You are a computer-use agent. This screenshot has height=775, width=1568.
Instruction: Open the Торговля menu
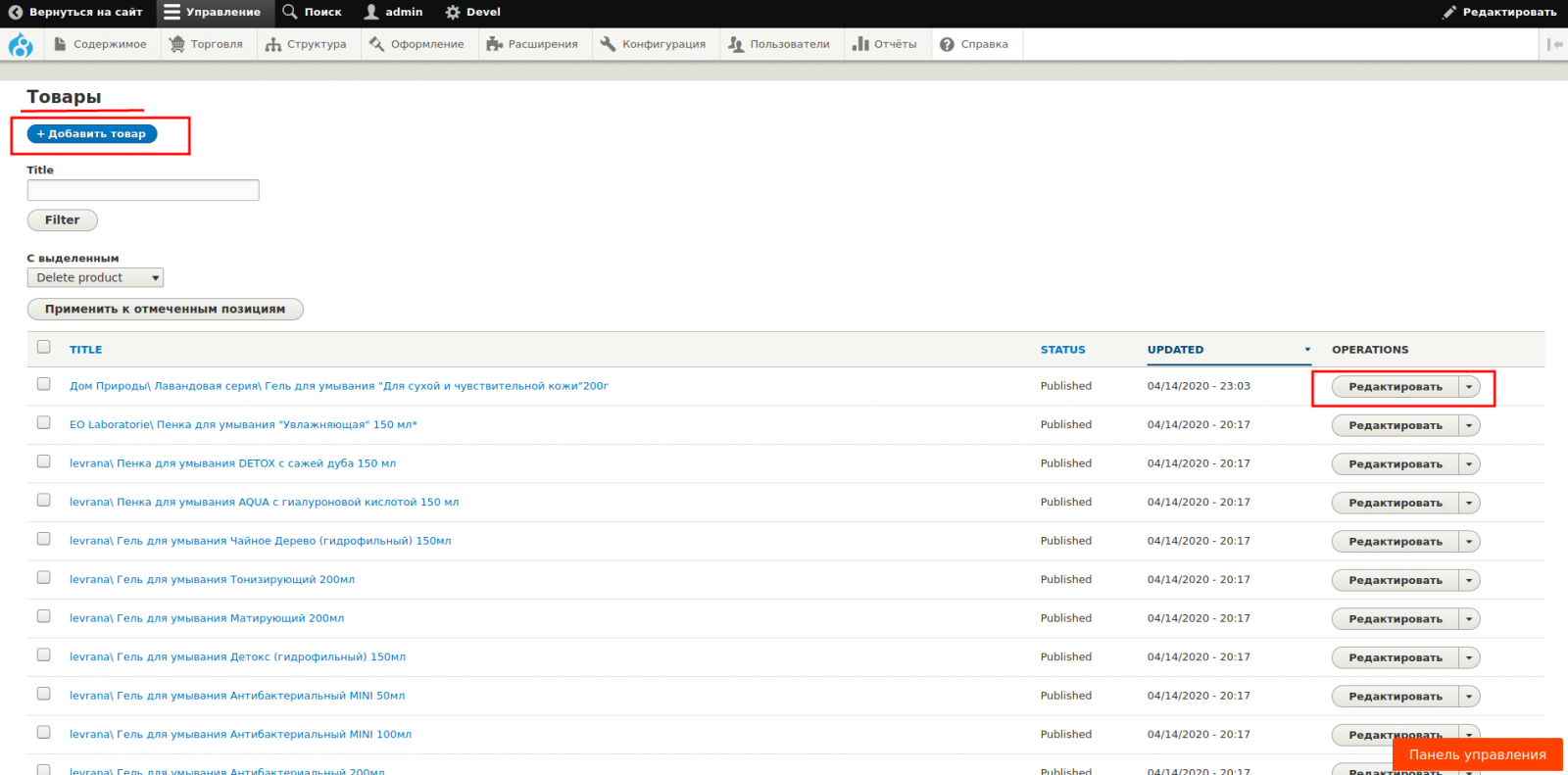tap(207, 44)
